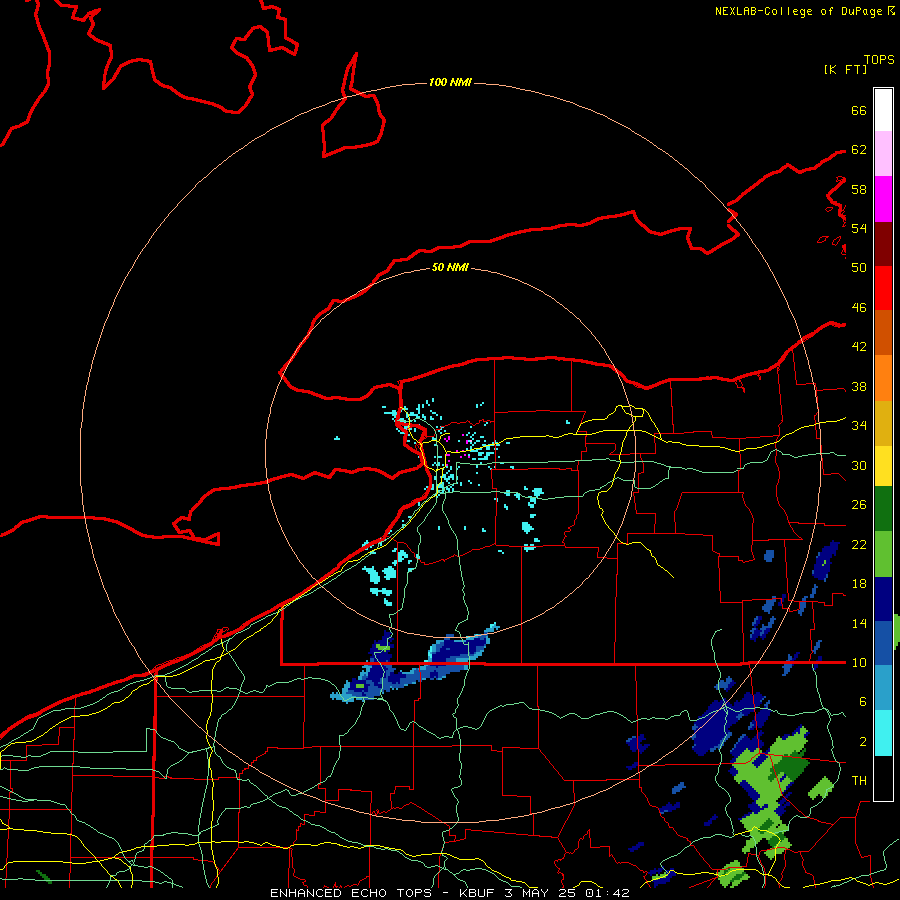The height and width of the screenshot is (900, 900).
Task: Select the "[K FT]" units label
Action: tap(845, 70)
